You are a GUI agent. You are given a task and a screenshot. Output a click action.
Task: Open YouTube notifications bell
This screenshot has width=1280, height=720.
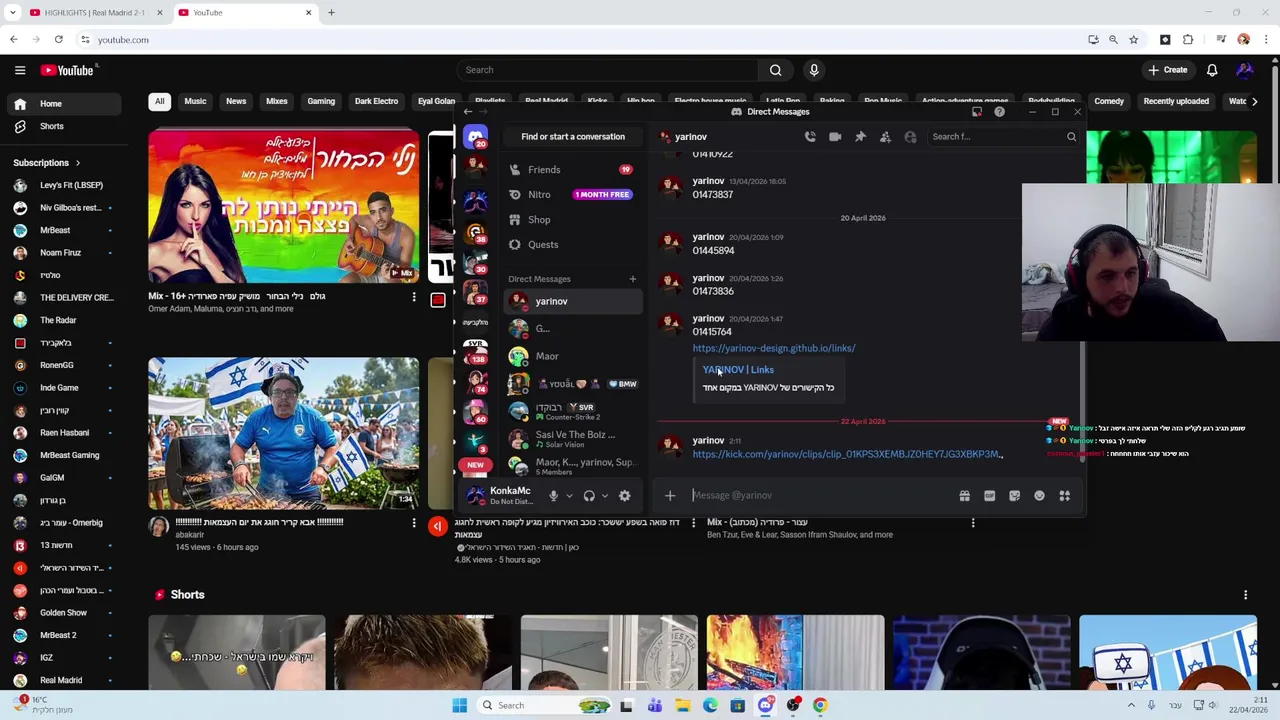point(1212,70)
